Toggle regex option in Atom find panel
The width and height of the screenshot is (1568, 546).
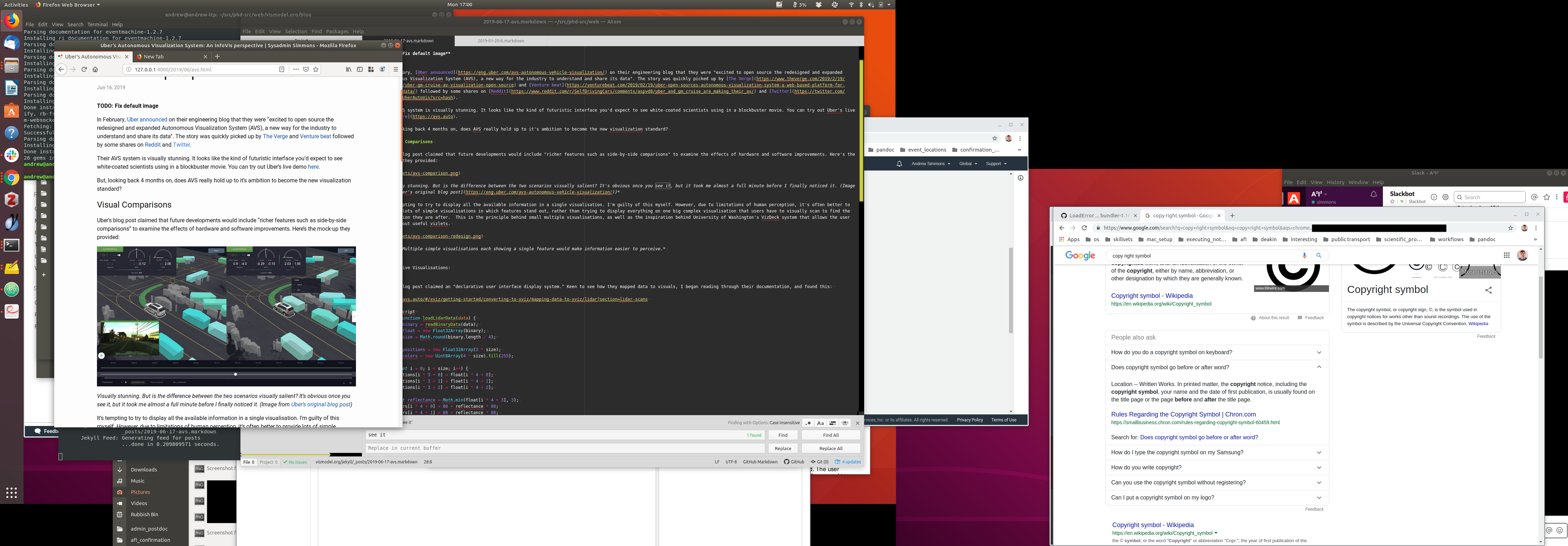(808, 423)
